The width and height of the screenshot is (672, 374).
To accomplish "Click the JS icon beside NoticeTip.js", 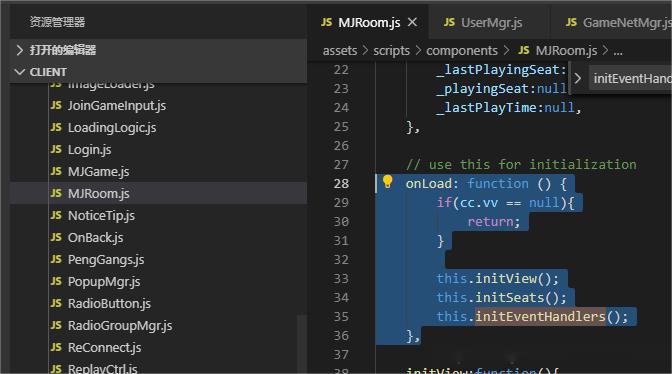I will 56,215.
